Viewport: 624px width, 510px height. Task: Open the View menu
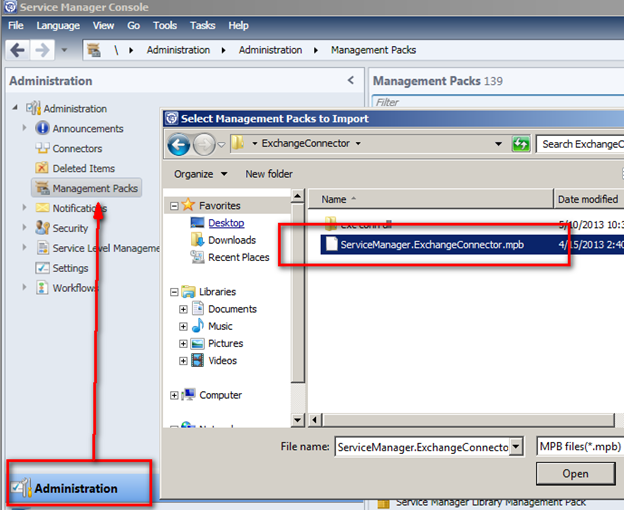[103, 25]
